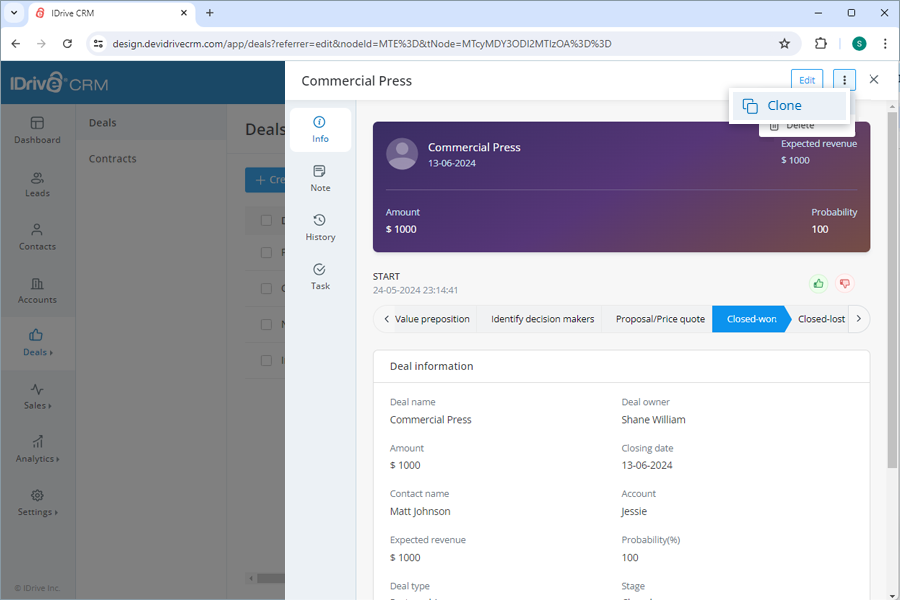Image resolution: width=900 pixels, height=600 pixels.
Task: Open the three-dot actions menu
Action: tap(845, 79)
